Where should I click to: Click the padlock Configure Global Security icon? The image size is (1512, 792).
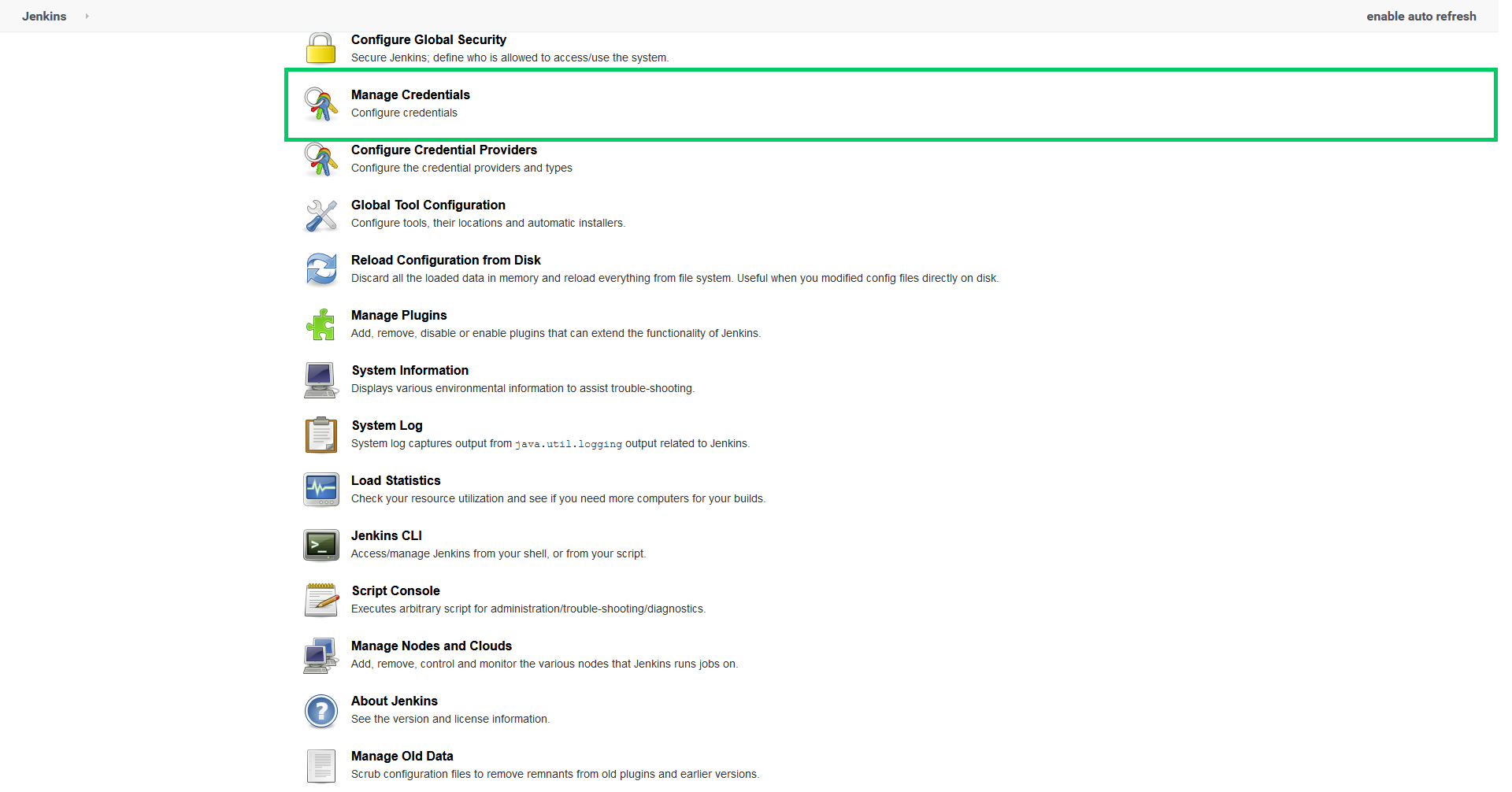[321, 48]
